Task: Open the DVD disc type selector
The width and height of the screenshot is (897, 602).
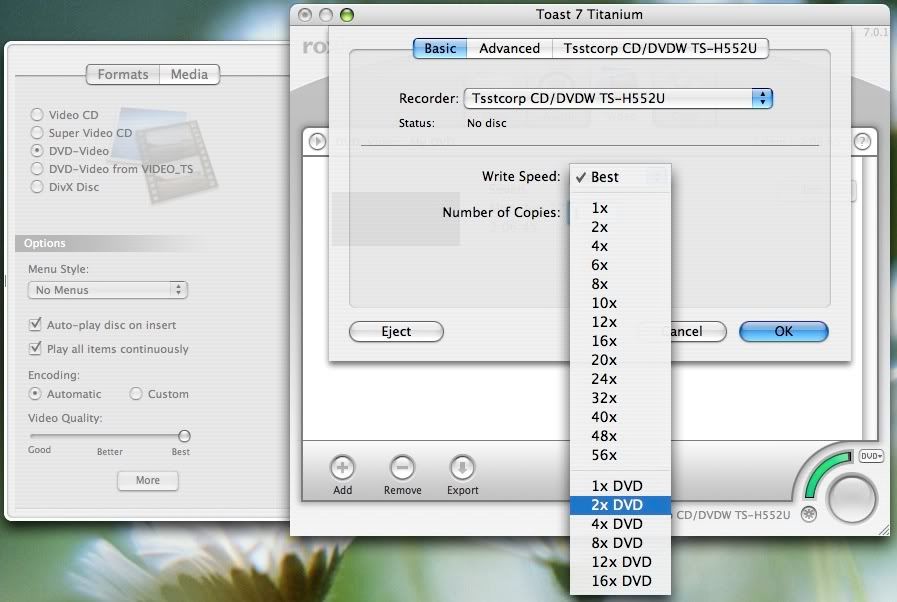Action: tap(871, 456)
